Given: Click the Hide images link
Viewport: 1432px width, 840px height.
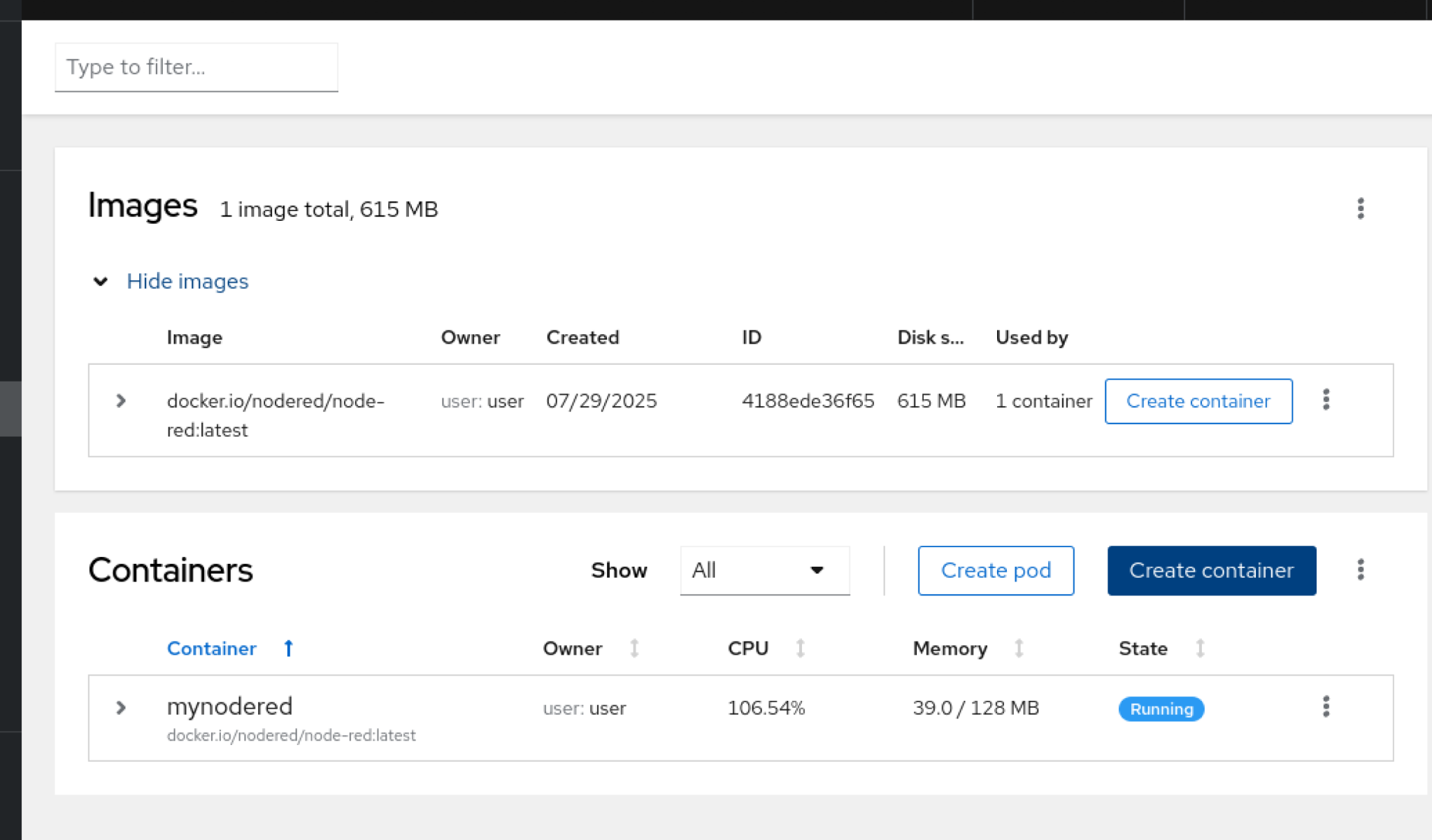Looking at the screenshot, I should coord(187,281).
